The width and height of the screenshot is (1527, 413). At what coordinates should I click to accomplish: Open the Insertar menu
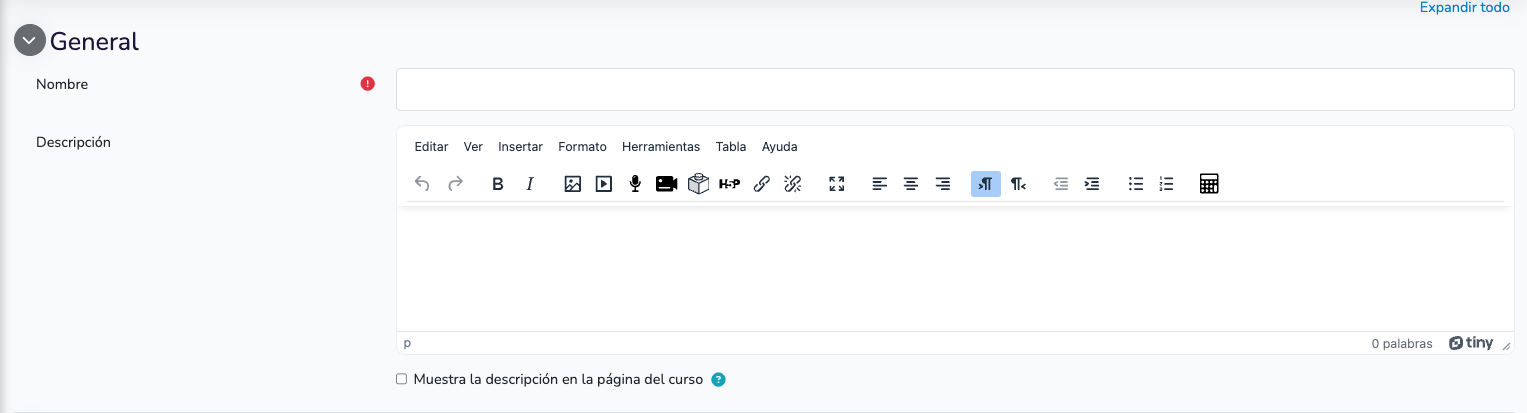[520, 147]
